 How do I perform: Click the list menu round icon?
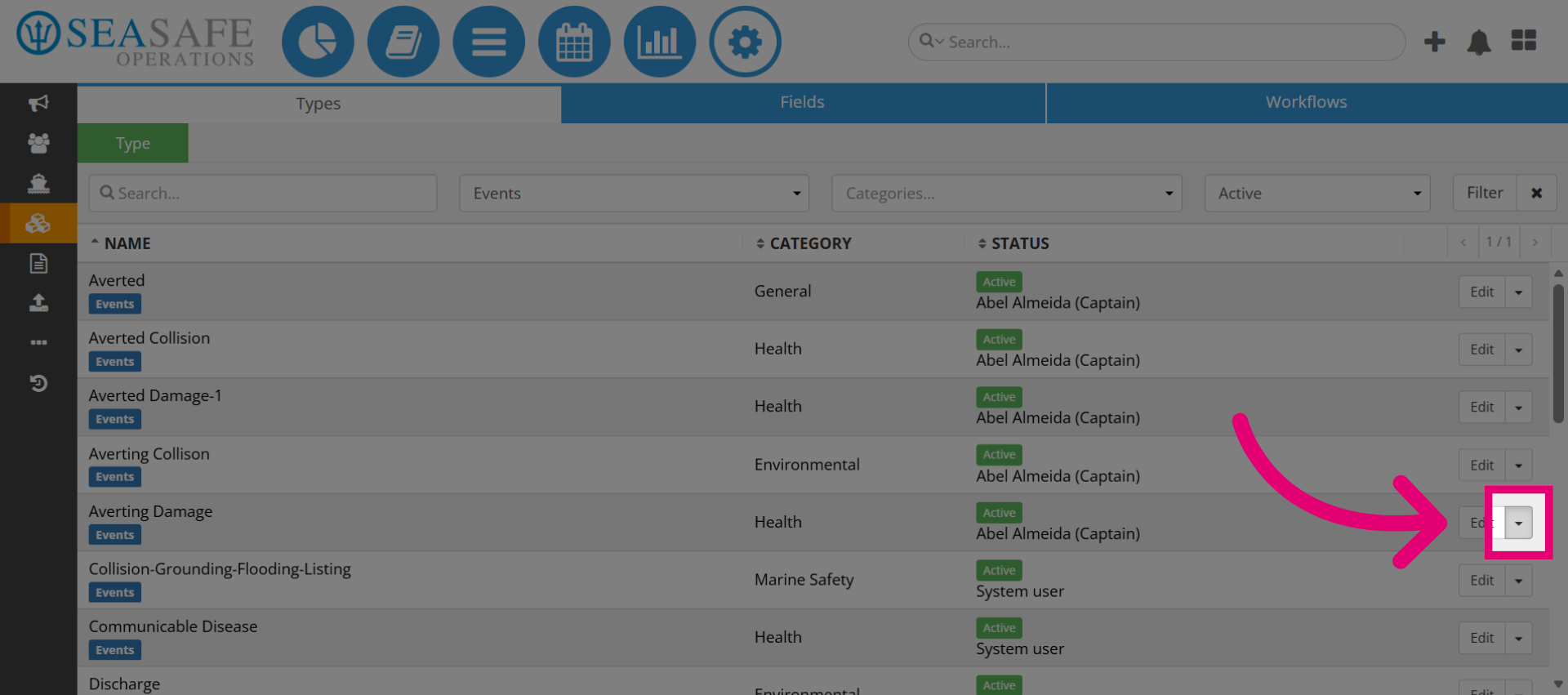488,42
